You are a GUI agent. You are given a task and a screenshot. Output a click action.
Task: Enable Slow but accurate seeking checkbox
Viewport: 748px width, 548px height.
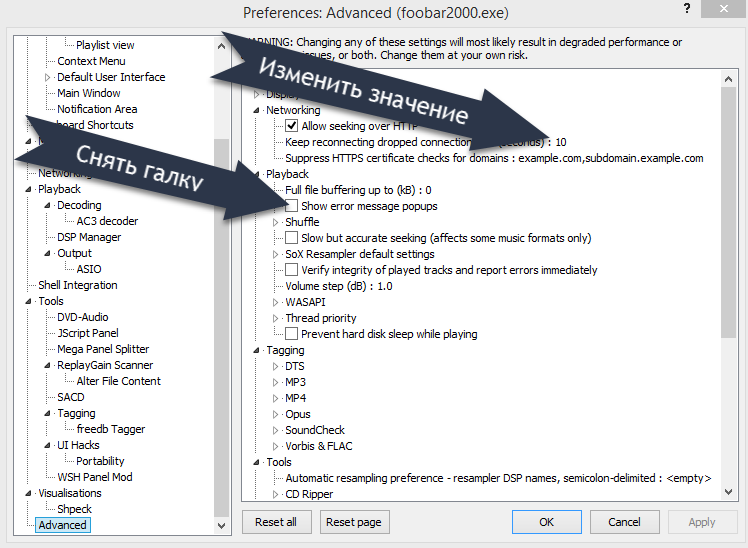click(292, 238)
